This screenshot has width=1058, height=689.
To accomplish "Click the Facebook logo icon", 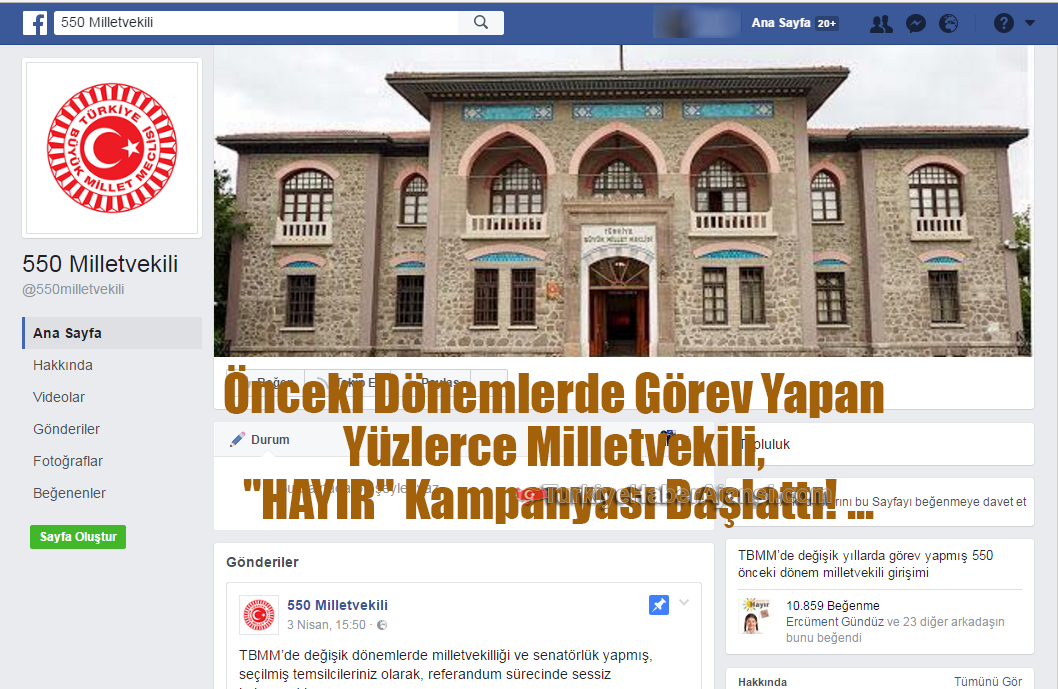I will tap(35, 22).
